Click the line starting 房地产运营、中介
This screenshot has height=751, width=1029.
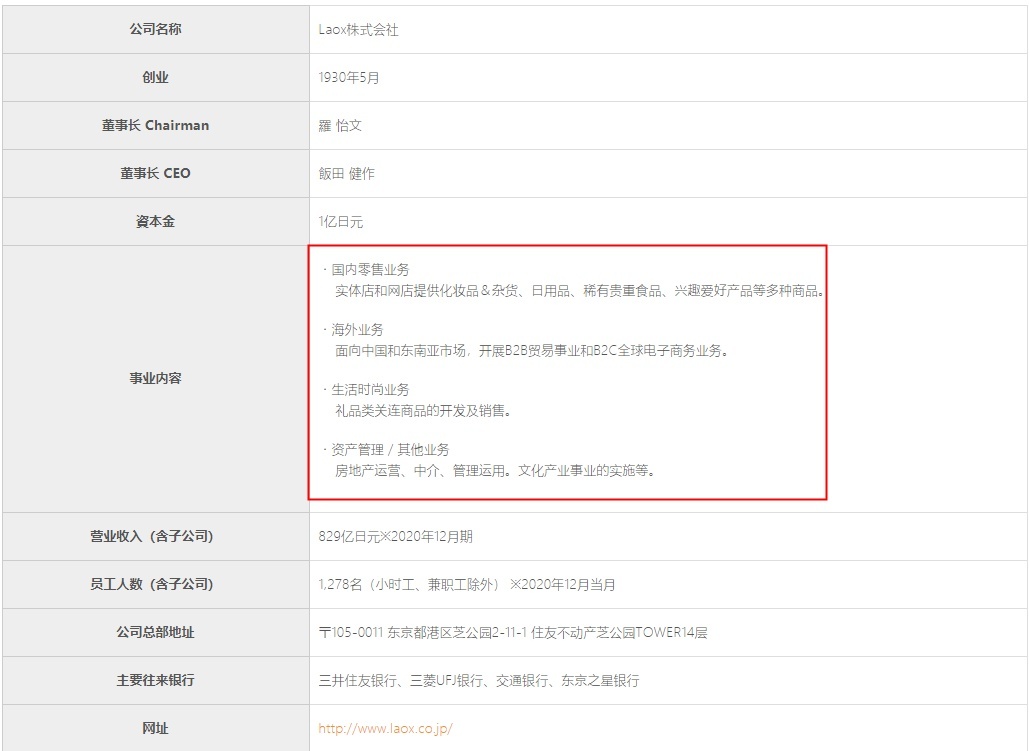point(495,471)
